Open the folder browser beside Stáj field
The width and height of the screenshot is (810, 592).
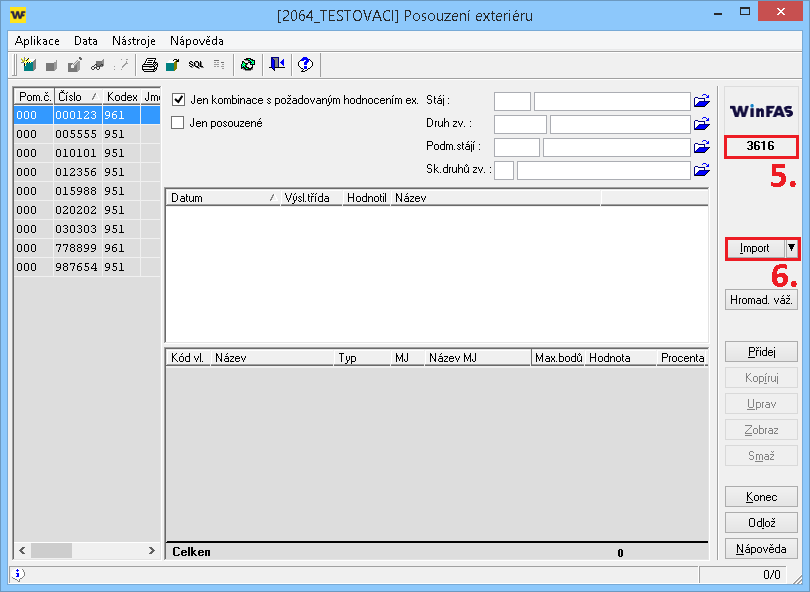point(702,101)
